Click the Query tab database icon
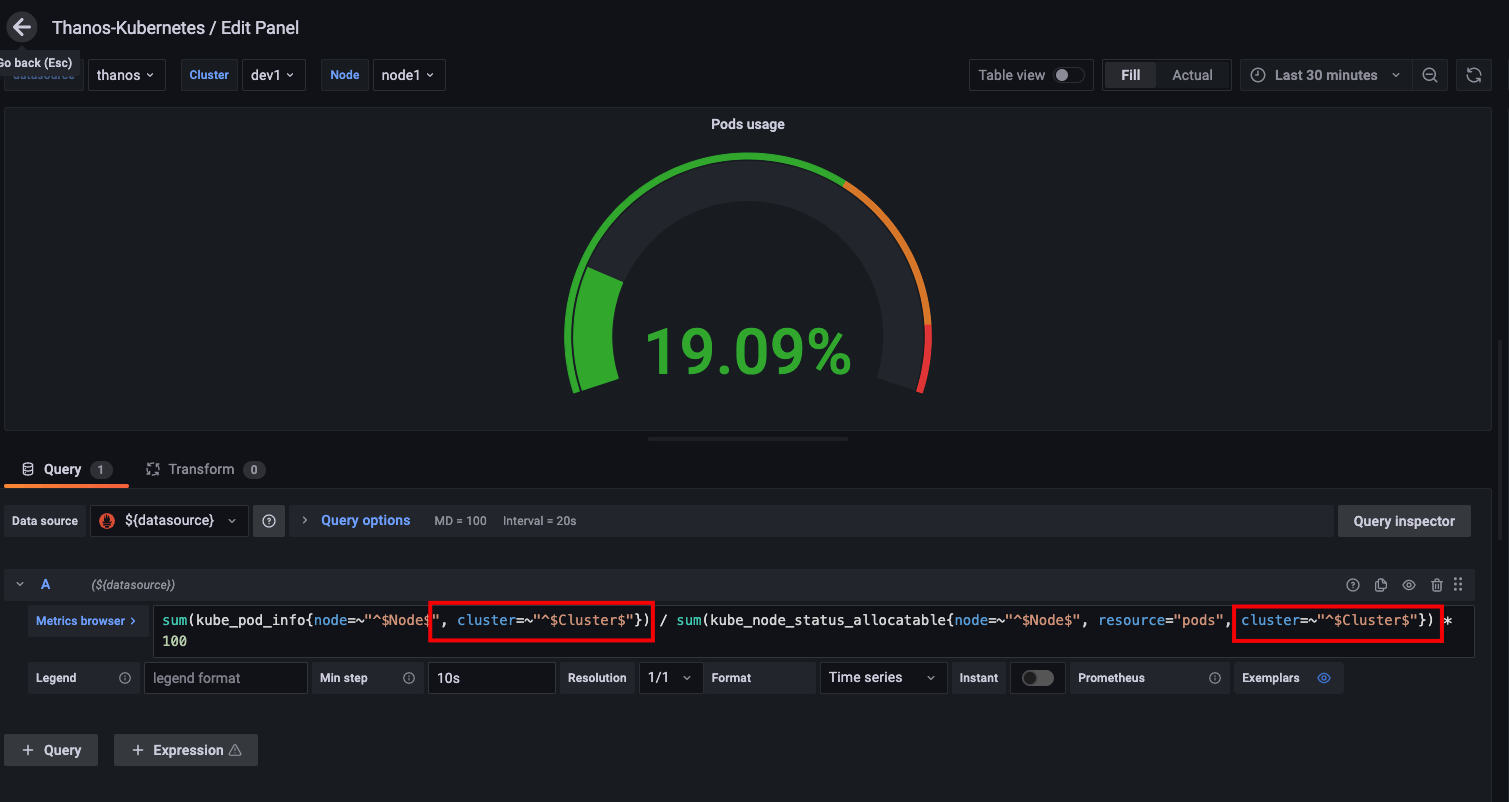Screen dimensions: 1509x802 click(x=28, y=469)
